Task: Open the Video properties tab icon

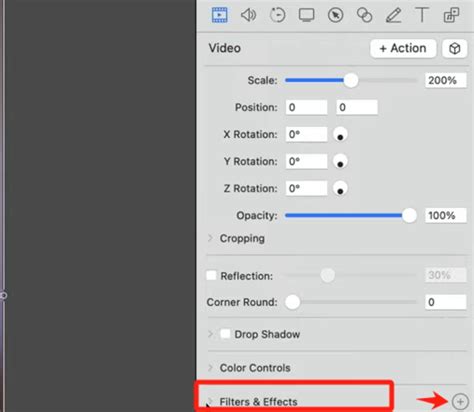Action: point(220,15)
